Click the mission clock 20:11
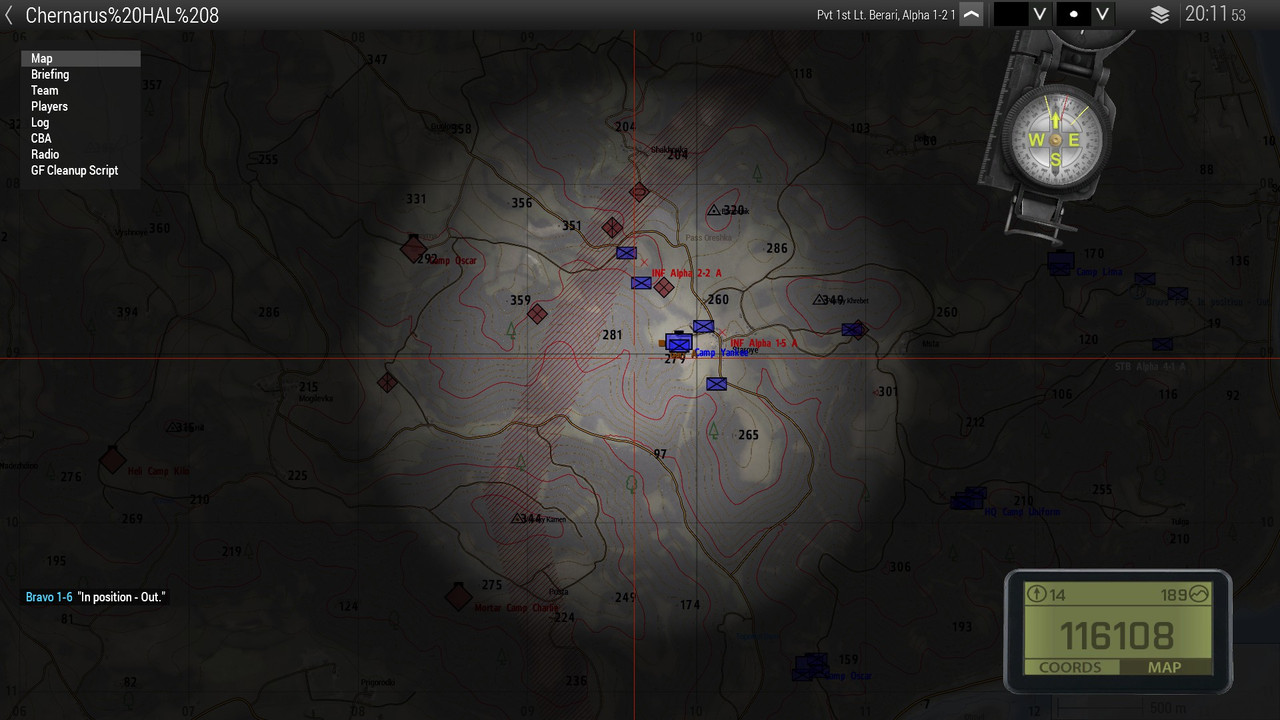The image size is (1280, 720). coord(1205,14)
